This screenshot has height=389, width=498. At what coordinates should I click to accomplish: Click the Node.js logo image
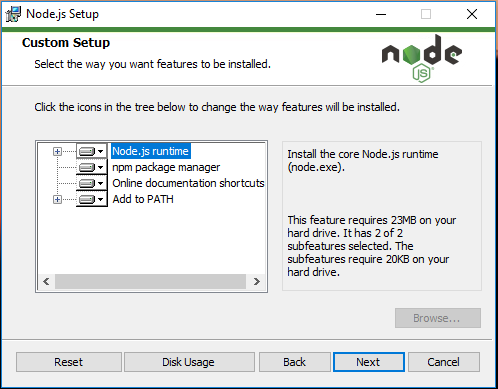[x=422, y=59]
